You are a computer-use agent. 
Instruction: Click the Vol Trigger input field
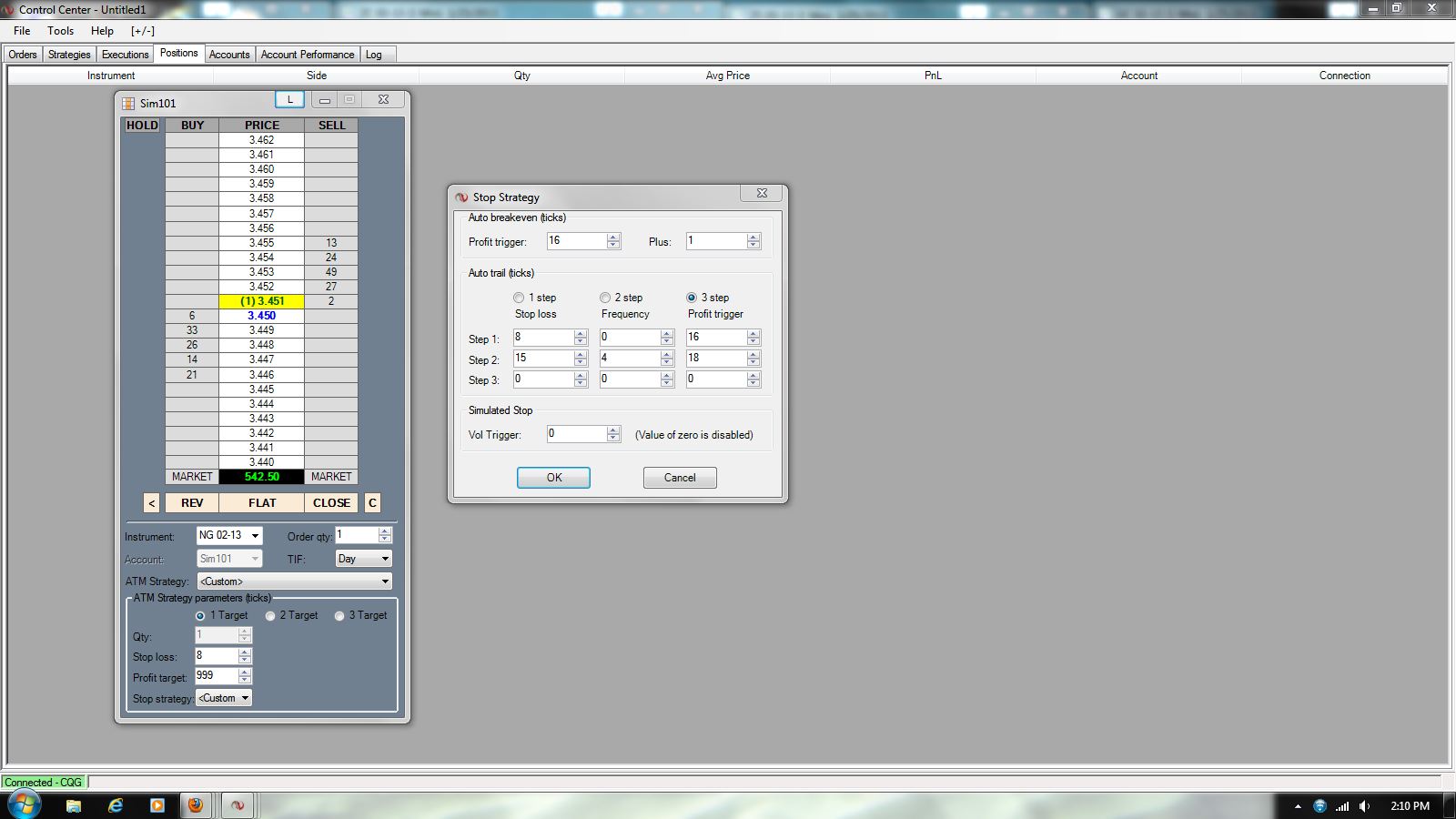(577, 434)
